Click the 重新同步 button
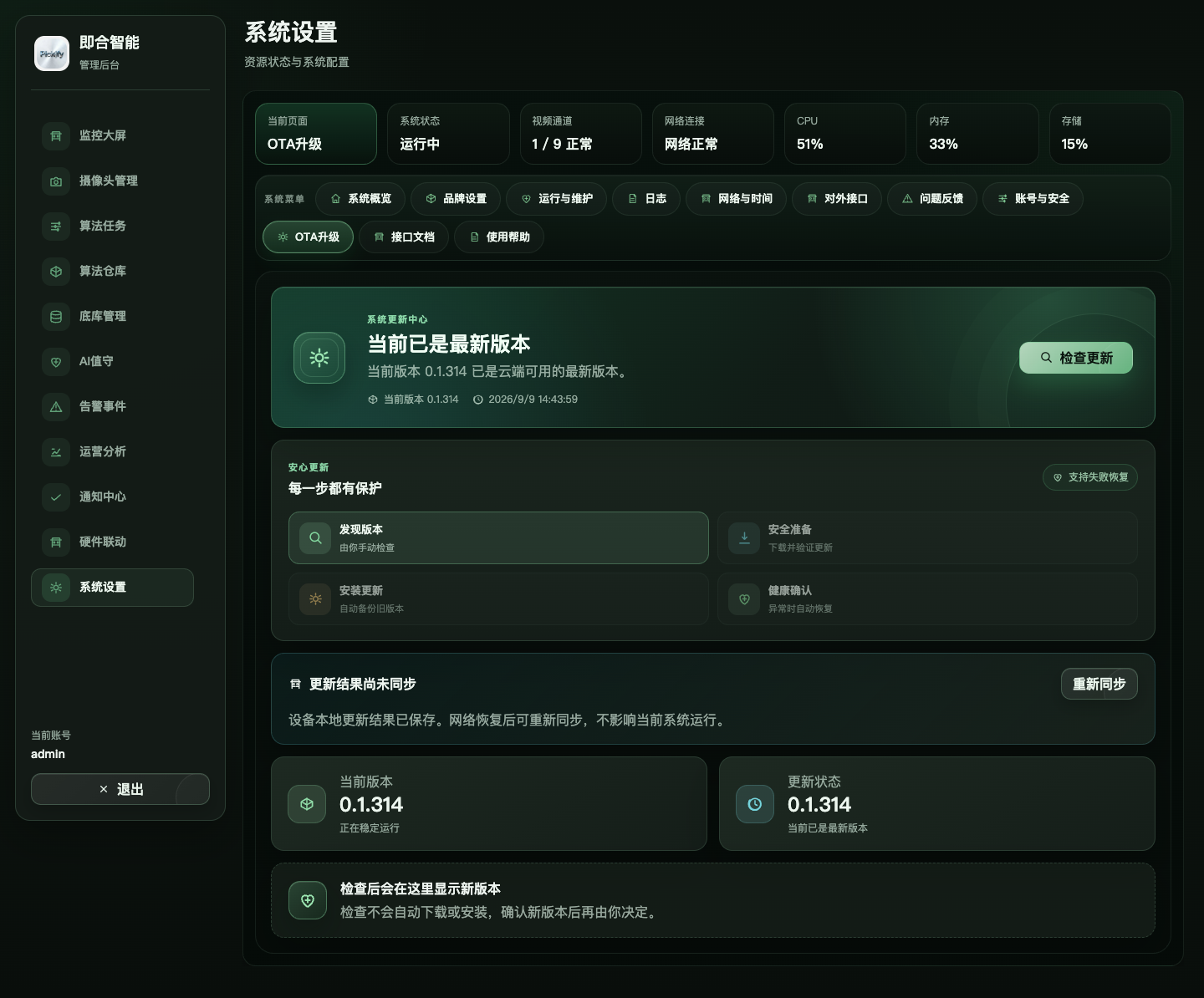 click(x=1099, y=684)
